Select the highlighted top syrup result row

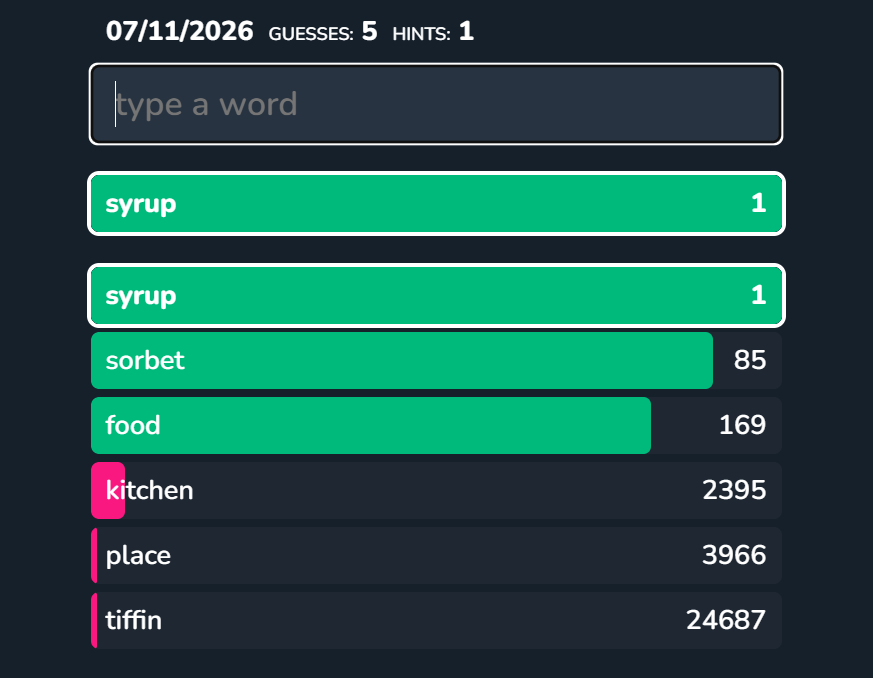tap(436, 203)
